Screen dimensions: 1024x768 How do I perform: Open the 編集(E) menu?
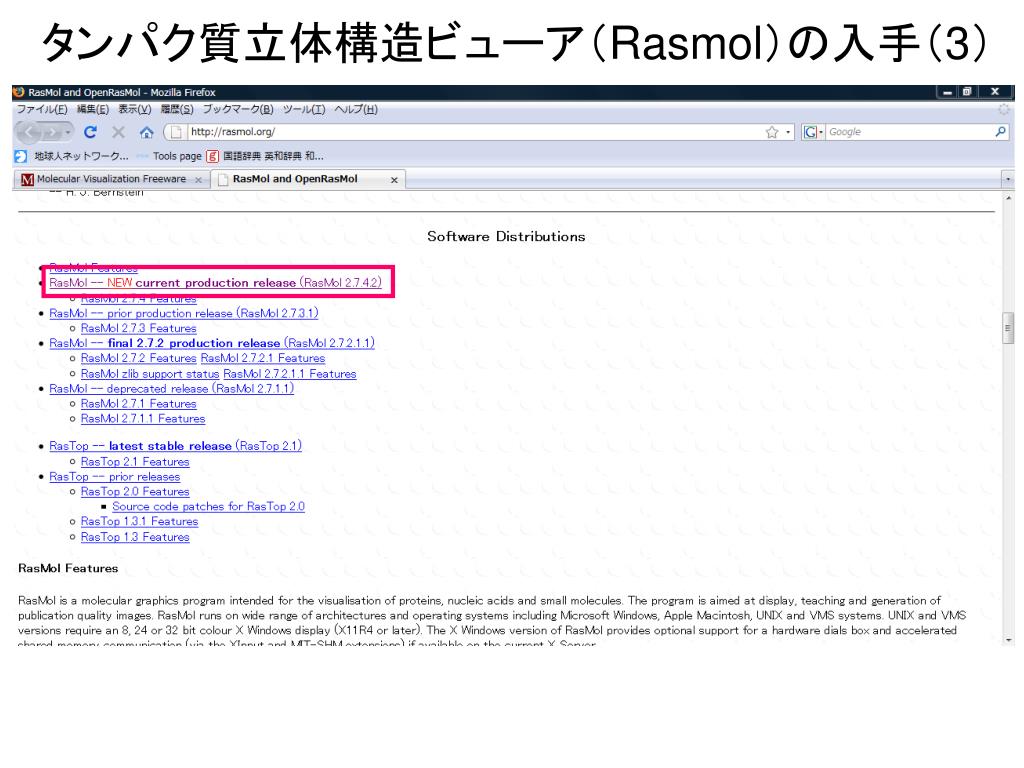tap(93, 109)
